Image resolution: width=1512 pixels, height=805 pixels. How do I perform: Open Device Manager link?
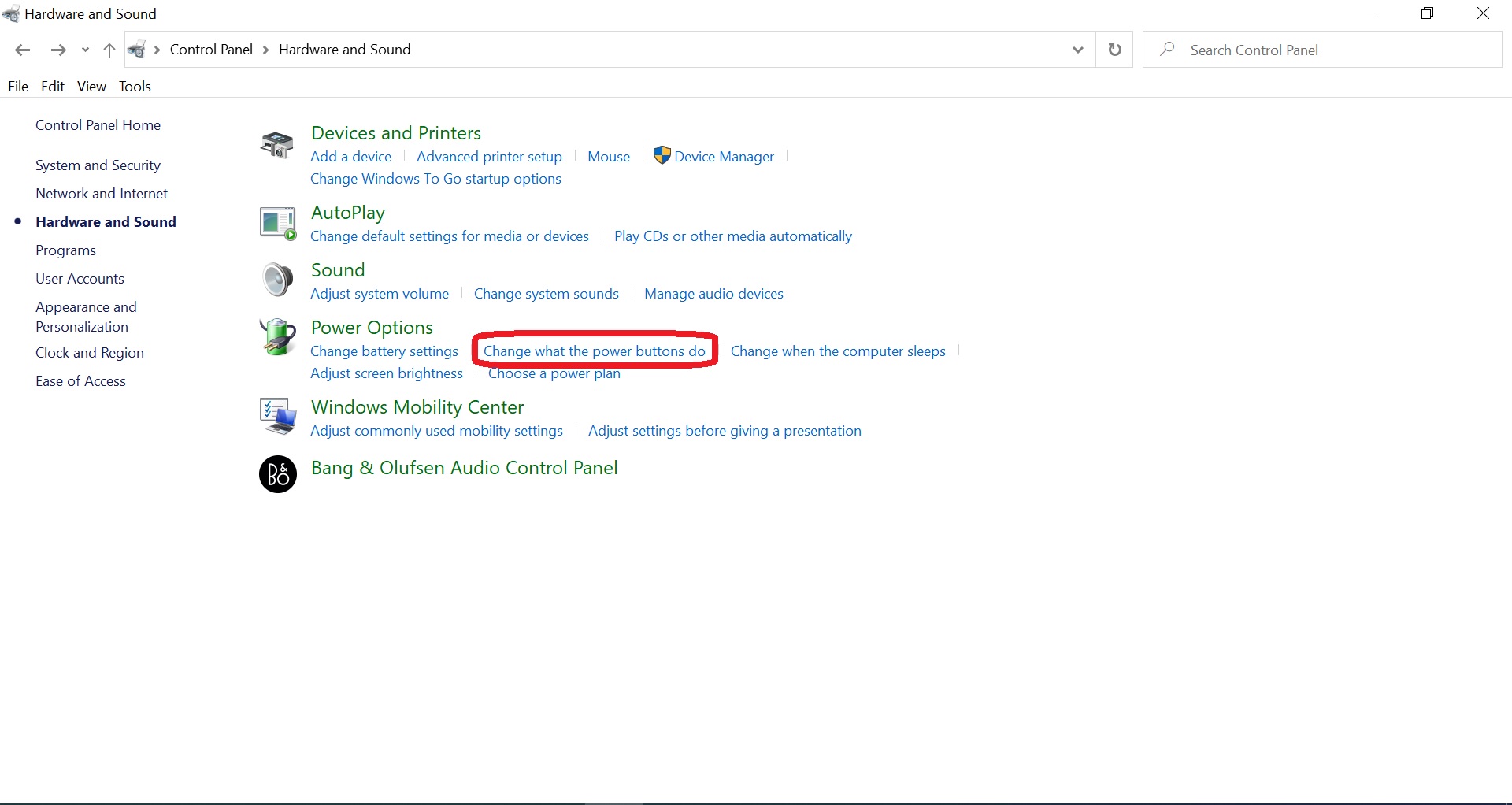[724, 157]
